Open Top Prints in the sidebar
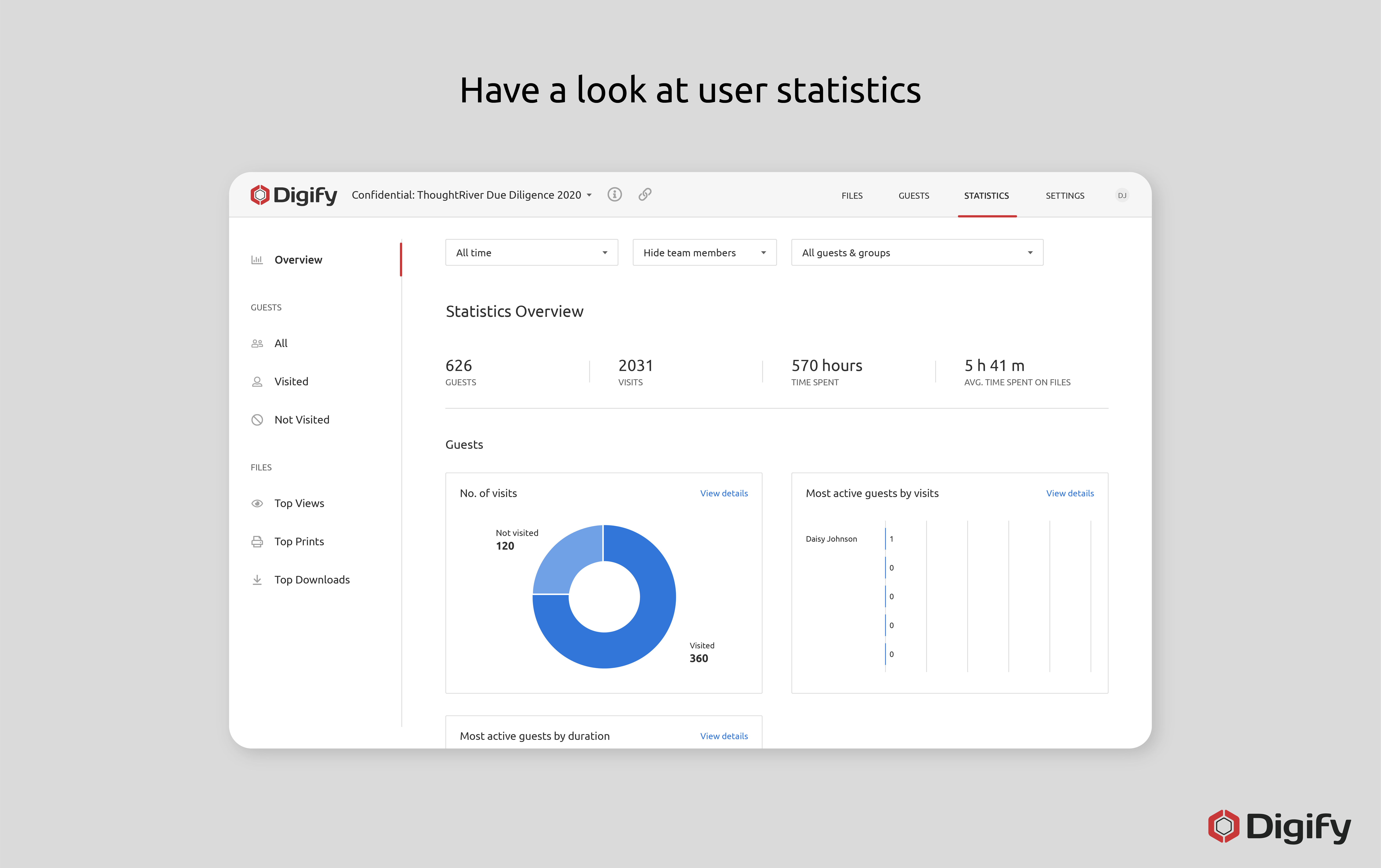Image resolution: width=1381 pixels, height=868 pixels. 299,542
